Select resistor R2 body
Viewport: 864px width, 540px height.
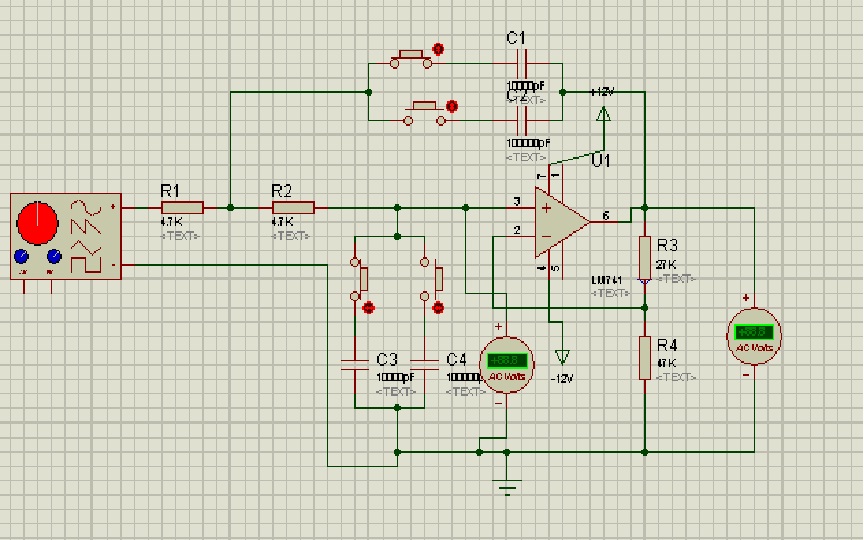click(x=293, y=208)
